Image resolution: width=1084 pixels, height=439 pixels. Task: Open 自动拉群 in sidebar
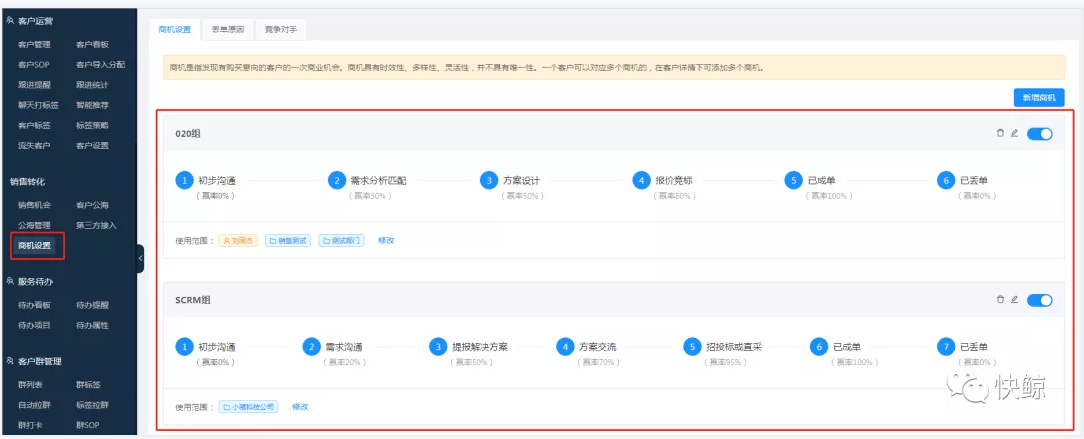[x=34, y=404]
